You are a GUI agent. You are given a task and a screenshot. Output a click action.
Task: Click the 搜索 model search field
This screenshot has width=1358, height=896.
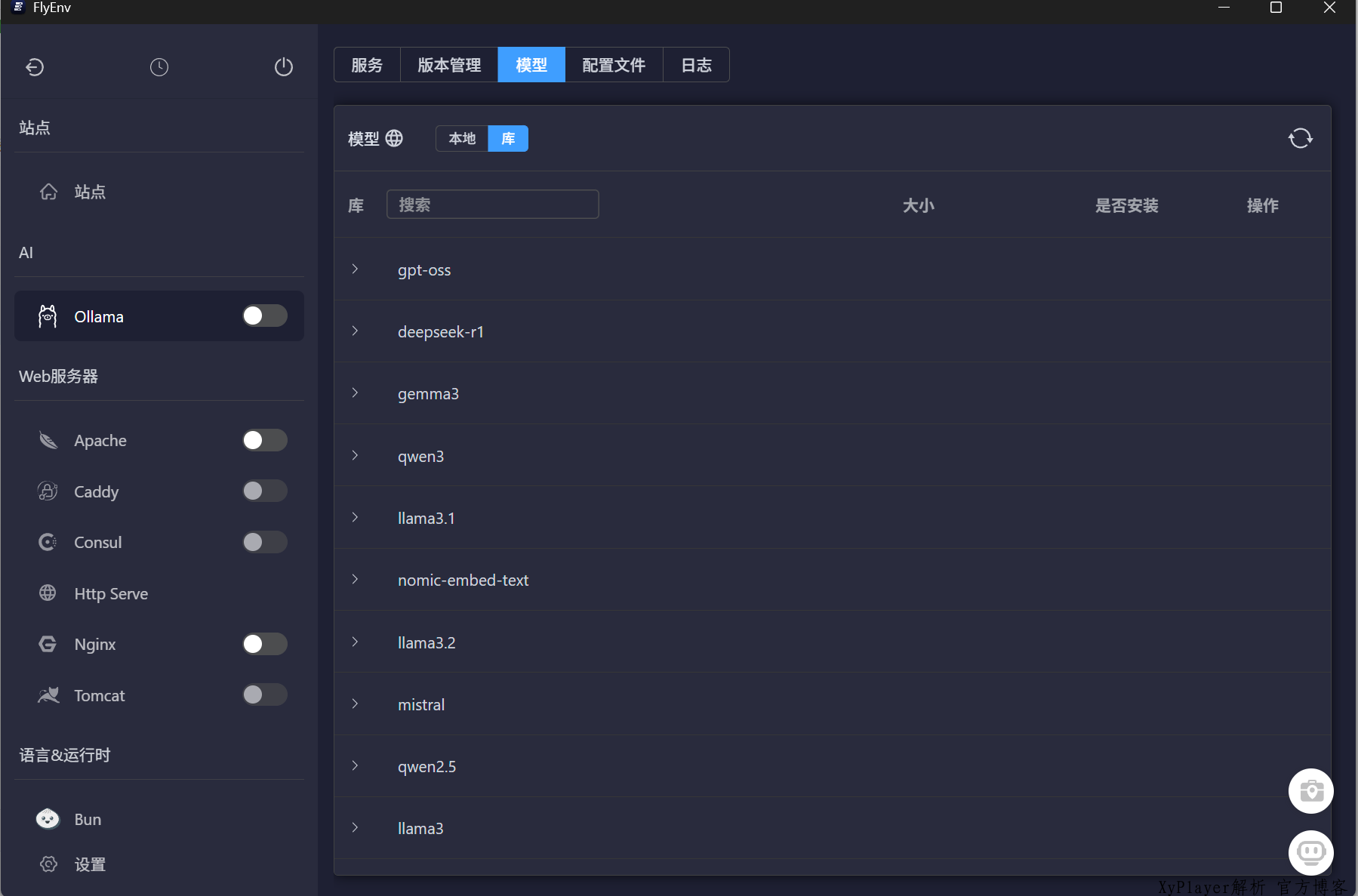(493, 205)
